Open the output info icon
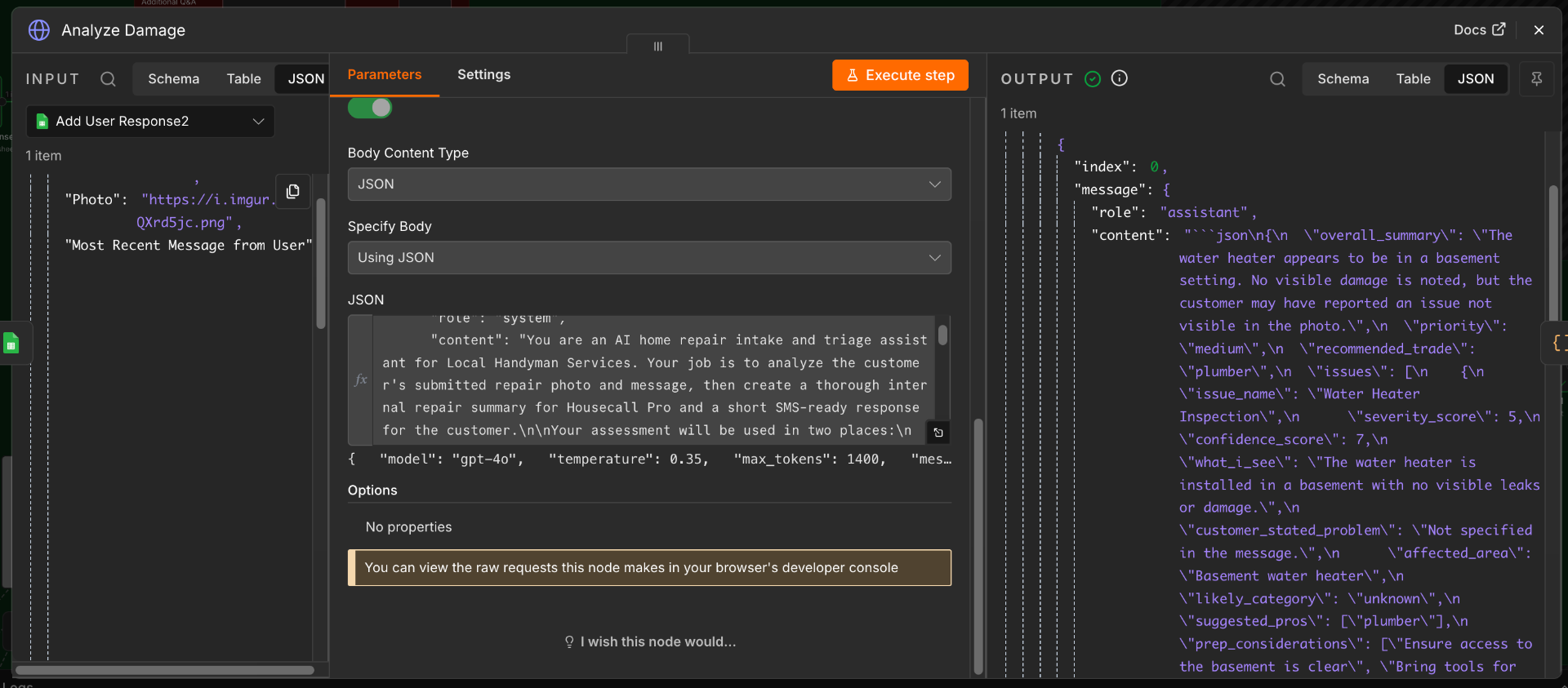Viewport: 1568px width, 688px height. point(1120,78)
